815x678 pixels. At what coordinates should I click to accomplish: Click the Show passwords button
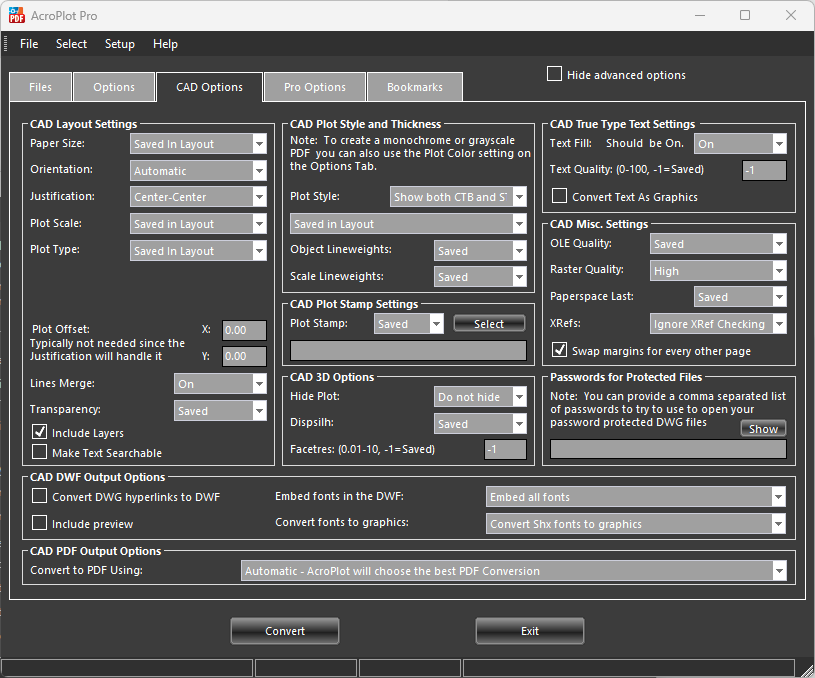coord(763,429)
